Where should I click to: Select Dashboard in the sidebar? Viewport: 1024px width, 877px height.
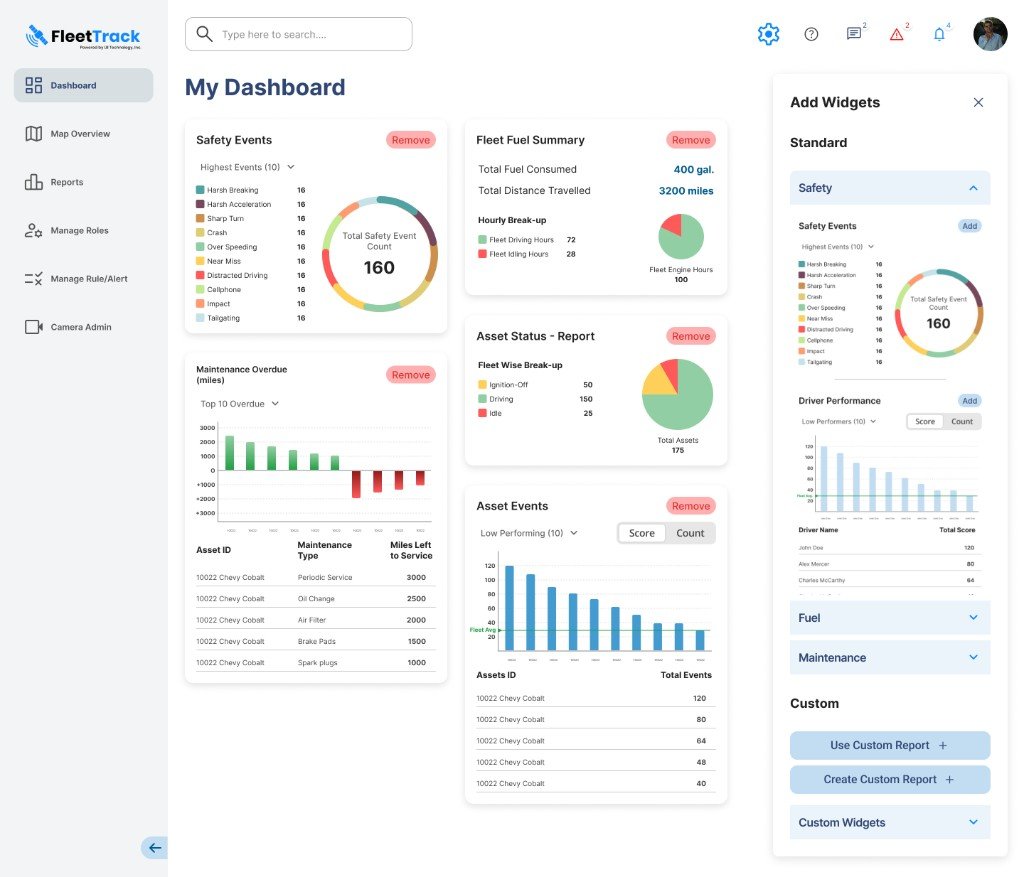click(84, 85)
